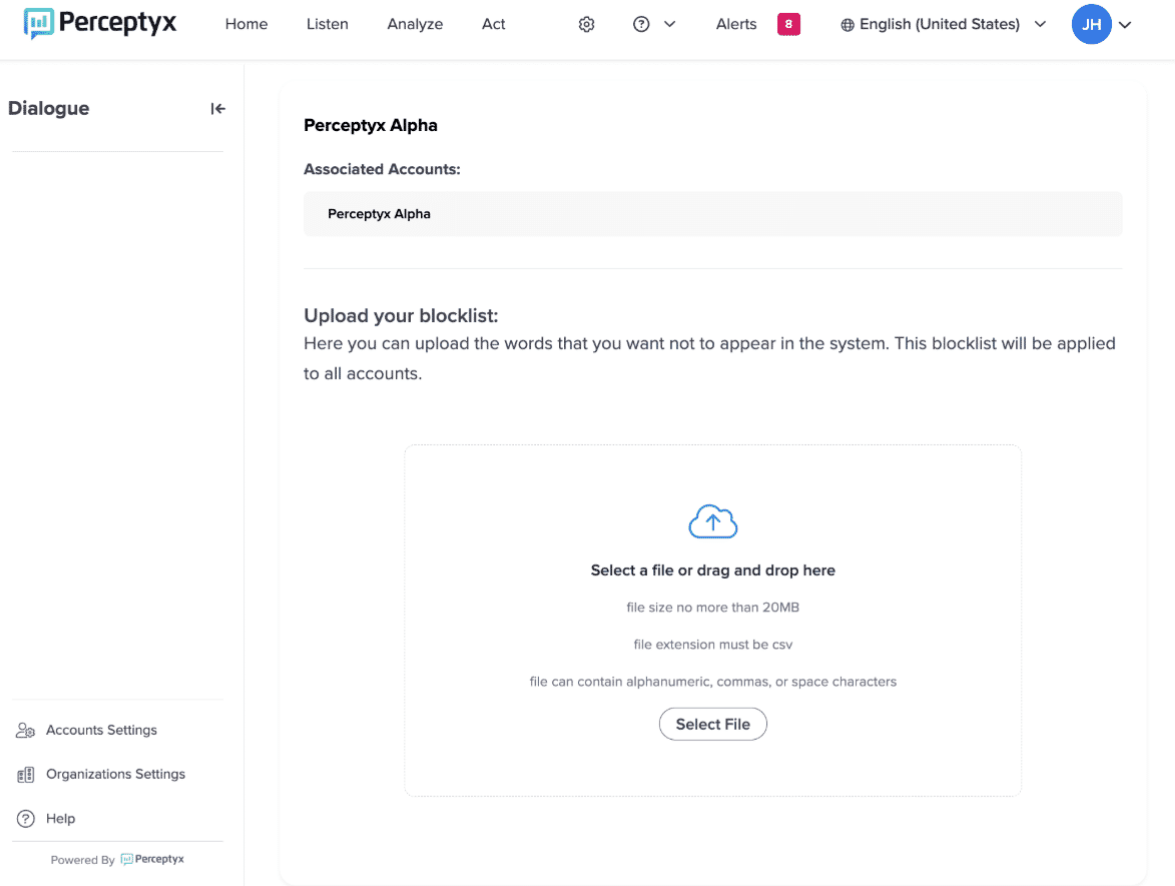Screen dimensions: 1175x886
Task: Click the Upload your blocklist heading
Action: (x=401, y=316)
